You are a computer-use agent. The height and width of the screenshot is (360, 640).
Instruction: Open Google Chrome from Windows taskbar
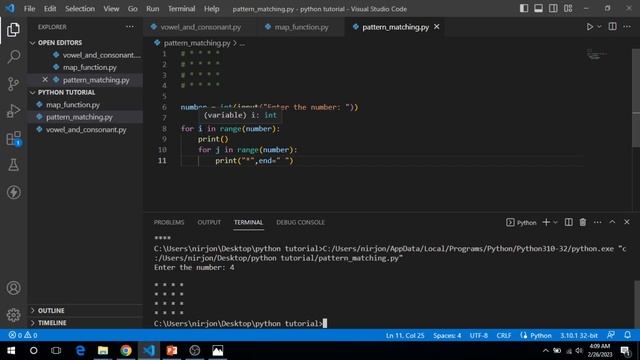point(126,351)
